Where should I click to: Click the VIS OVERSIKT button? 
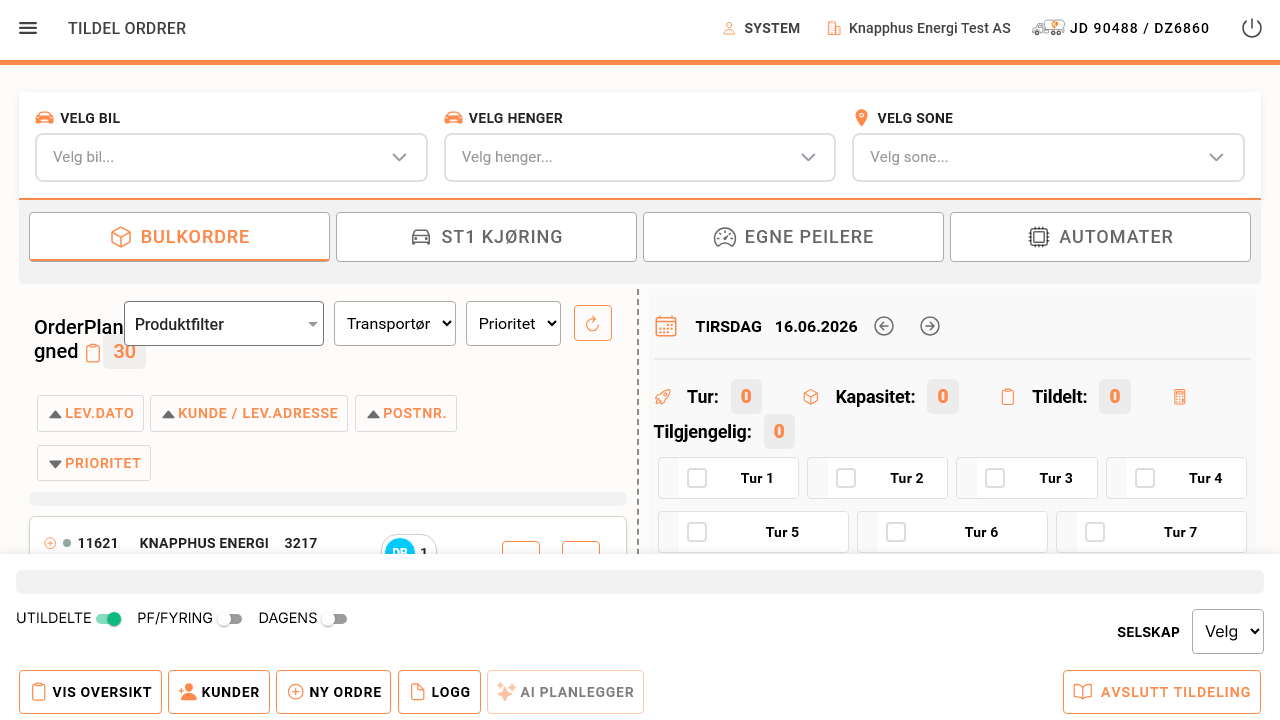click(x=90, y=692)
